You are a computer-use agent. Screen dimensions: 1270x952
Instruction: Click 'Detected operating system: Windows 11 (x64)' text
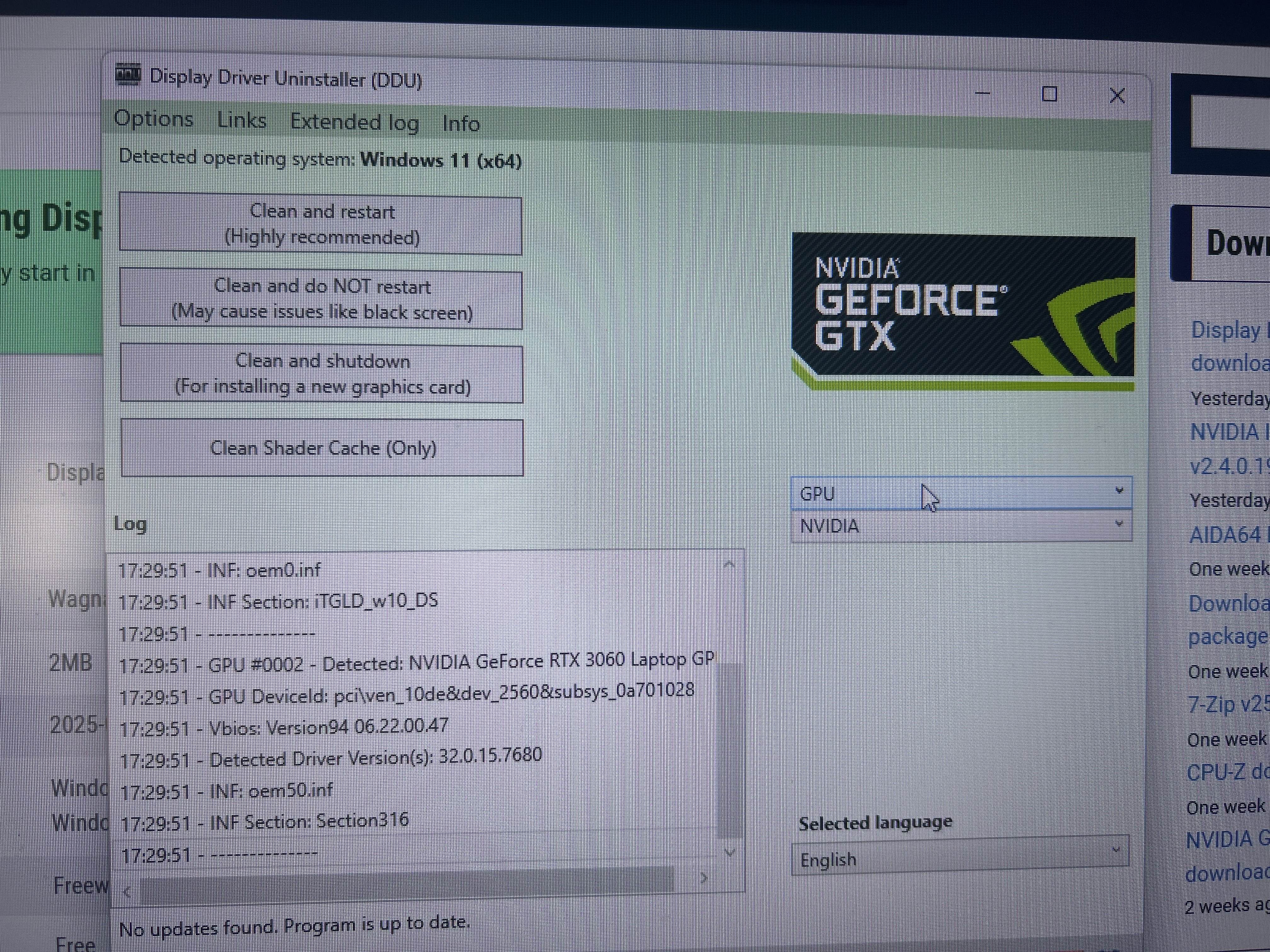coord(320,159)
